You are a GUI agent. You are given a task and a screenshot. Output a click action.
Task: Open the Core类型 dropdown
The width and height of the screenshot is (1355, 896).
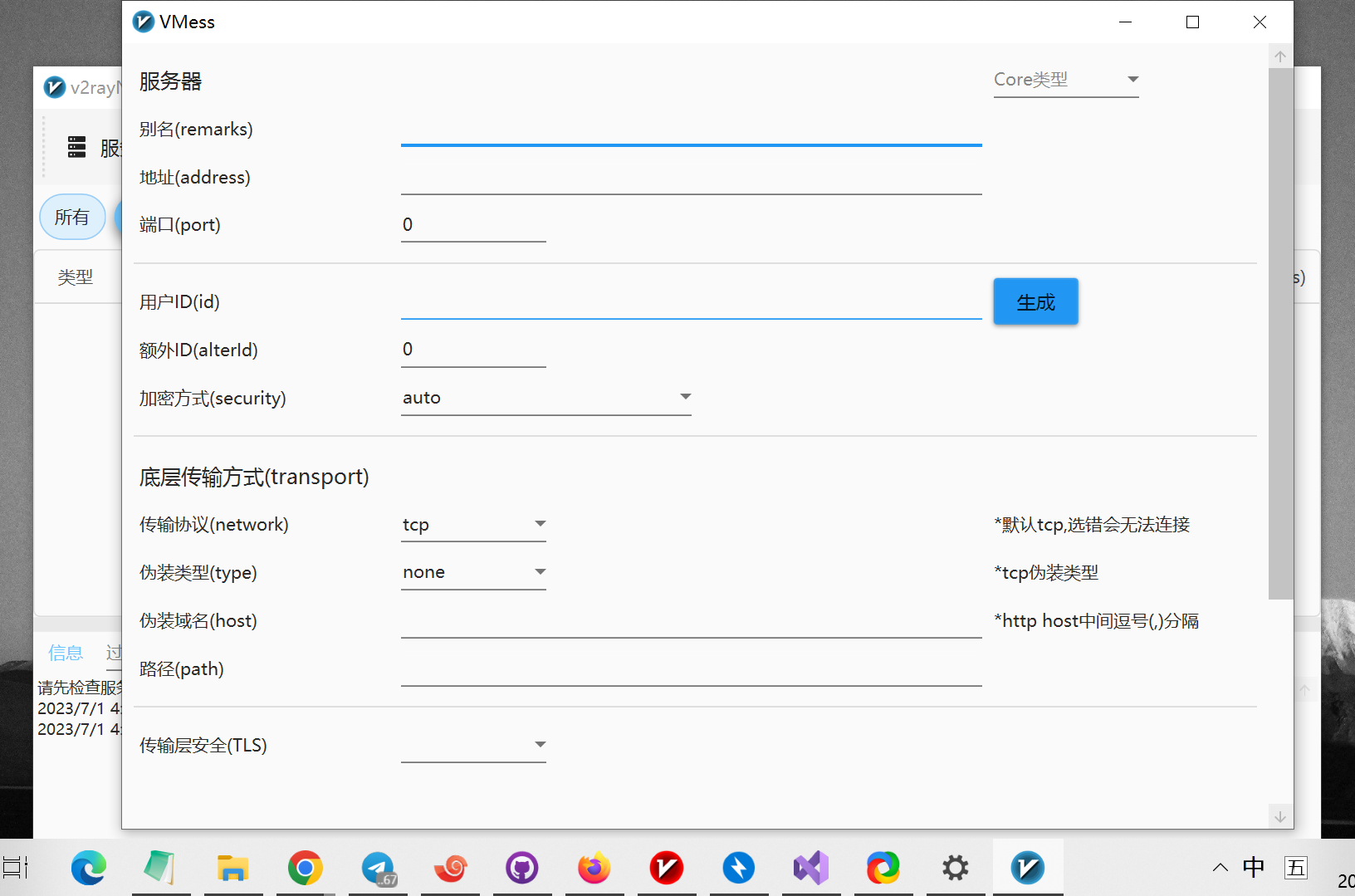point(1065,80)
